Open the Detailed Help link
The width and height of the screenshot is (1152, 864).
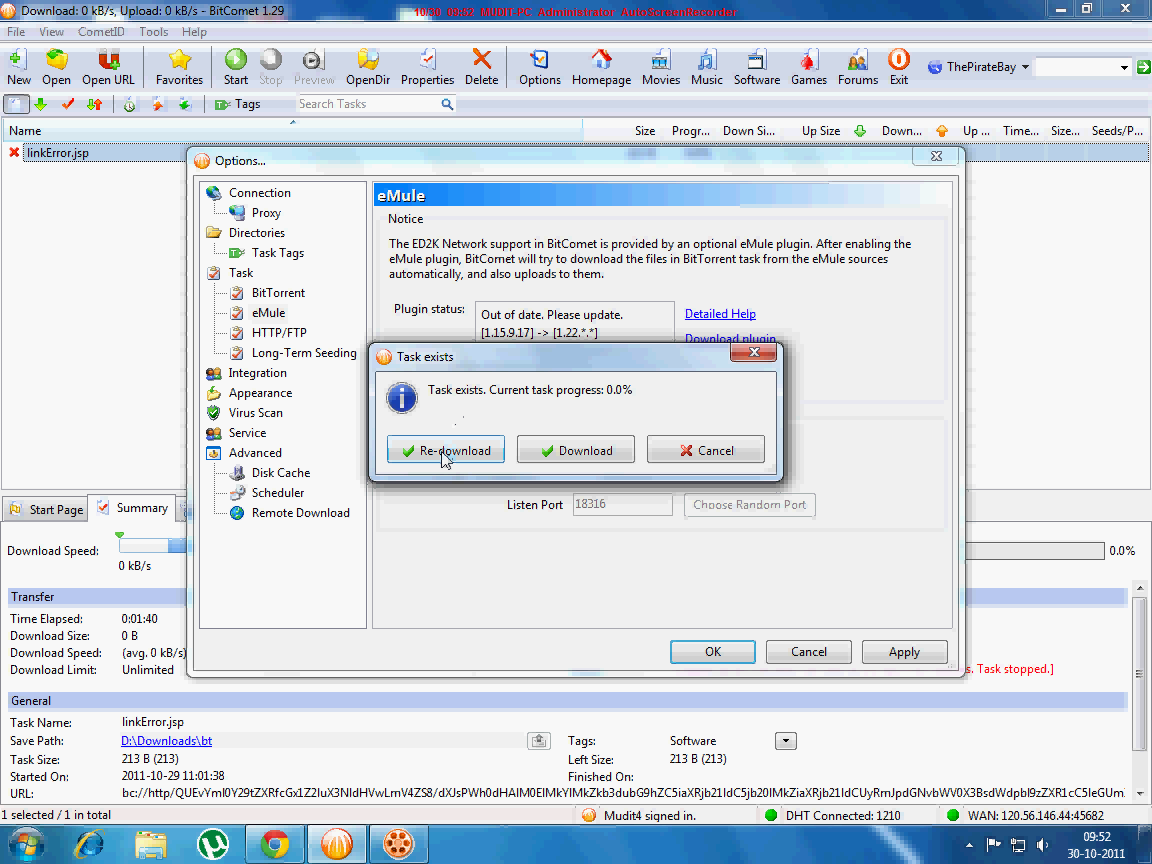coord(720,314)
